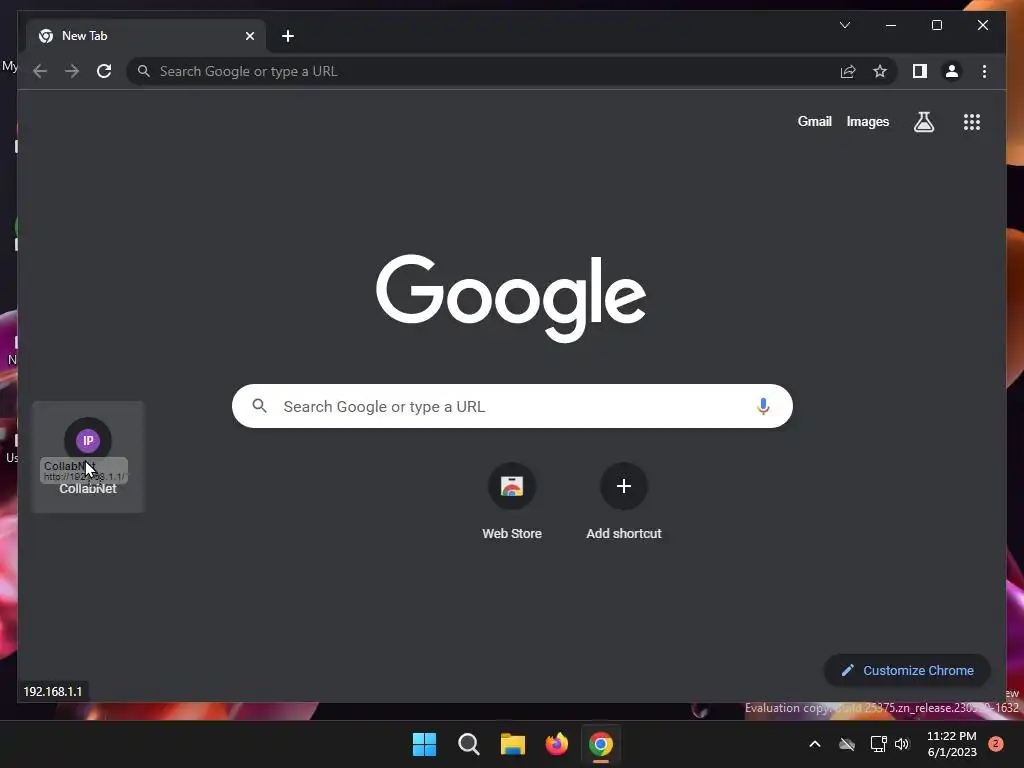Select the New Tab tab
This screenshot has width=1024, height=768.
click(x=146, y=36)
